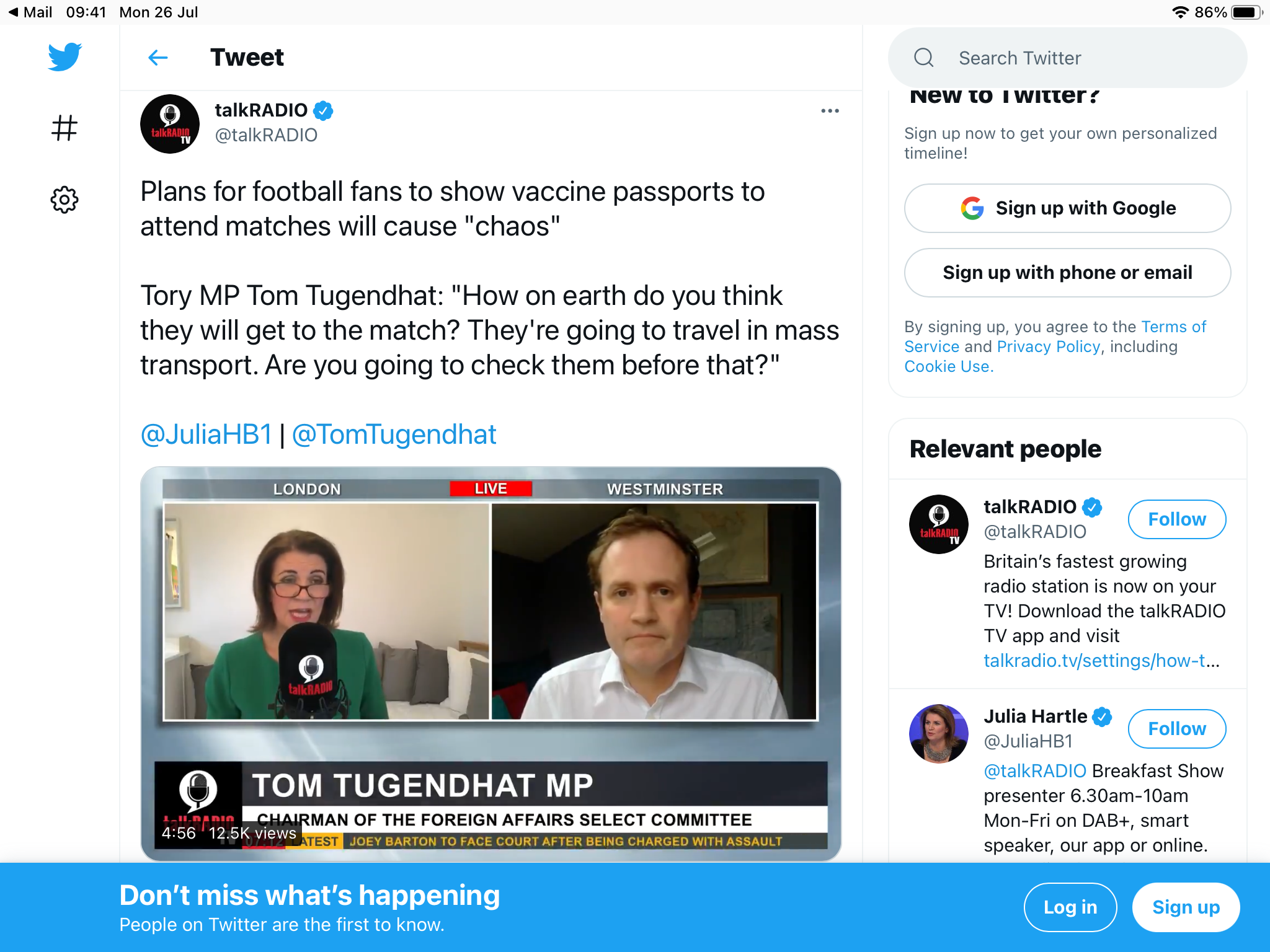
Task: Play the Tom Tugendhat interview video
Action: [x=491, y=663]
